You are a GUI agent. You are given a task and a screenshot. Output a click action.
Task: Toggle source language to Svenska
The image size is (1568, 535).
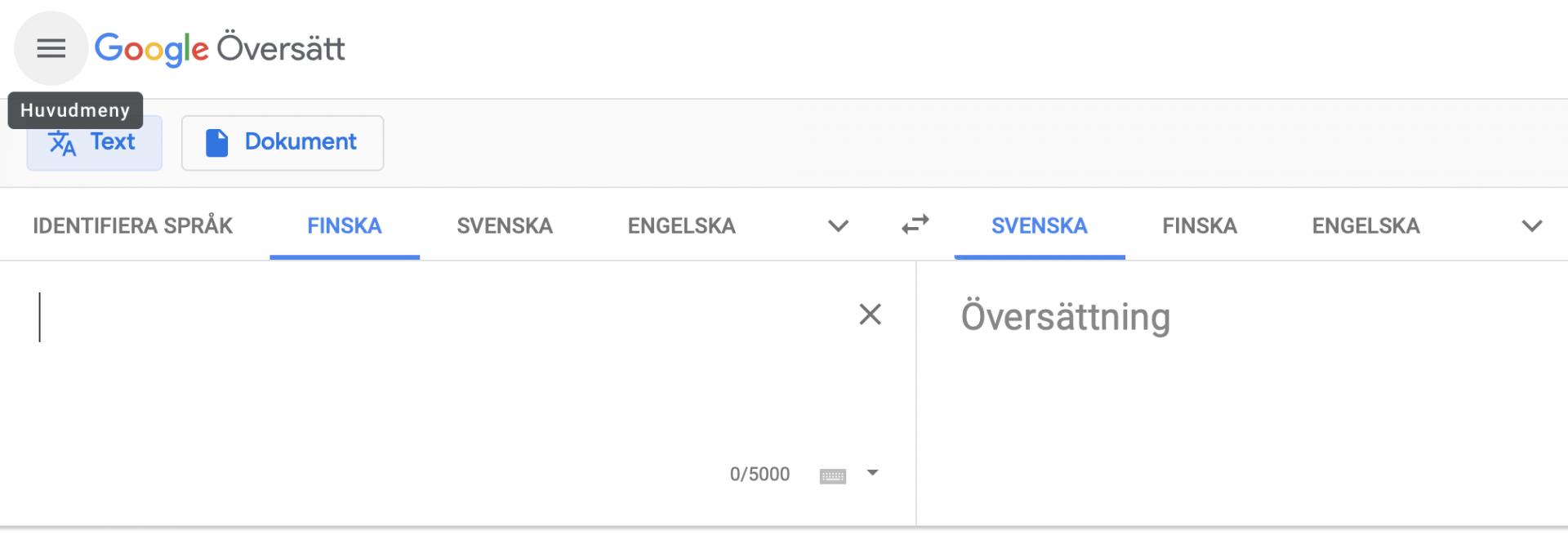click(x=505, y=225)
